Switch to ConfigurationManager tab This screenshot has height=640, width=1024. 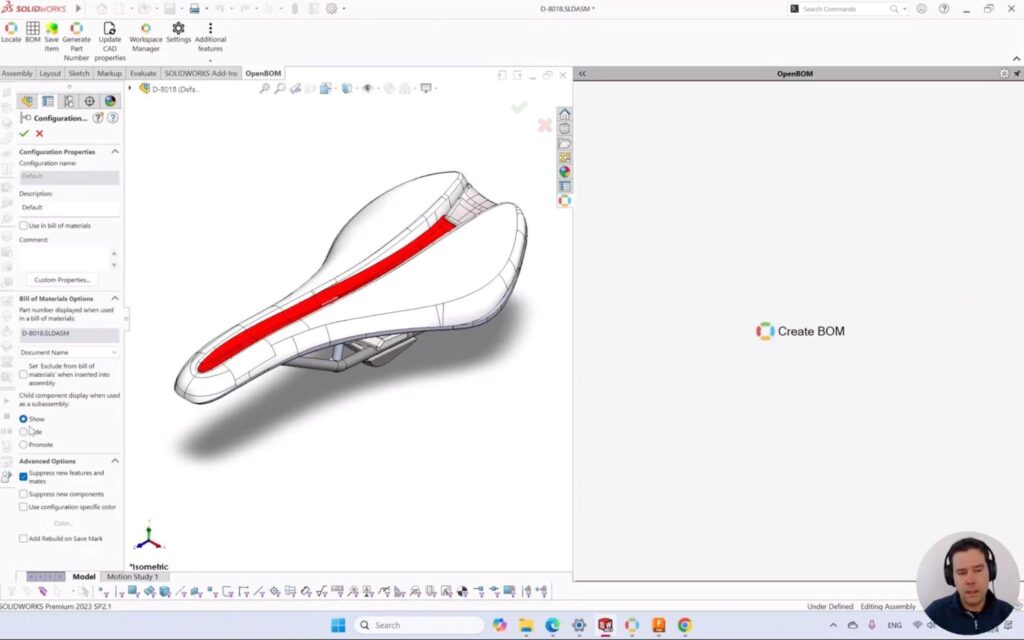click(69, 101)
